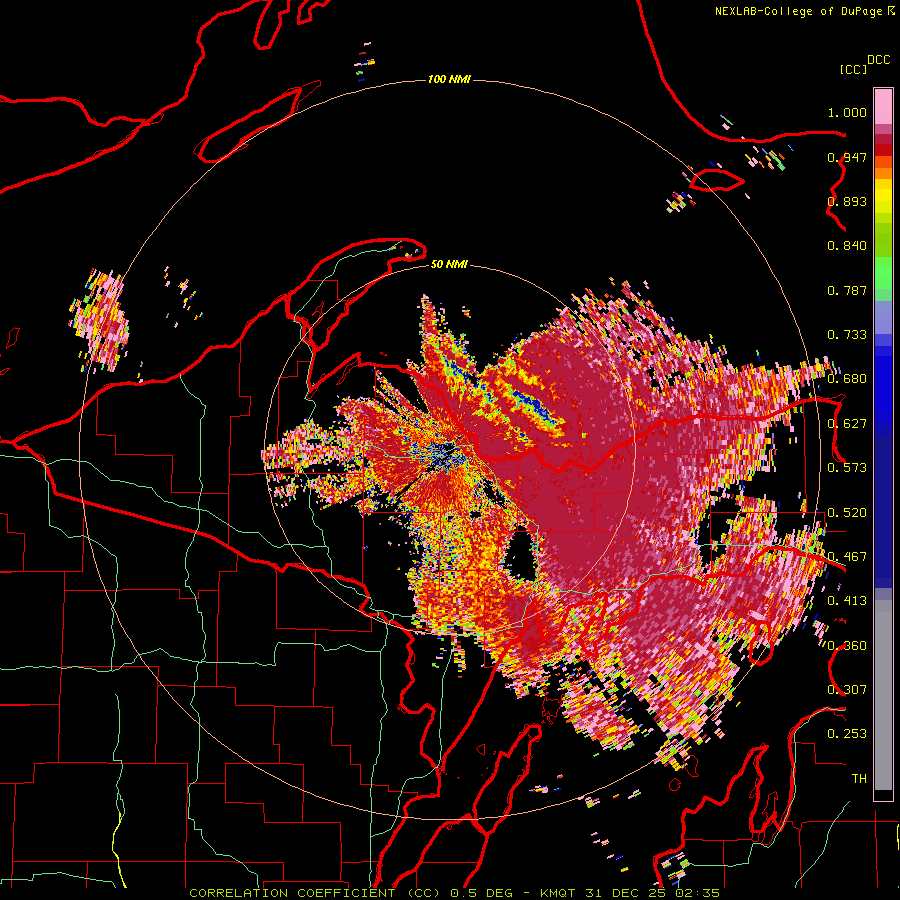Click the 0.787 scale value

click(x=847, y=290)
